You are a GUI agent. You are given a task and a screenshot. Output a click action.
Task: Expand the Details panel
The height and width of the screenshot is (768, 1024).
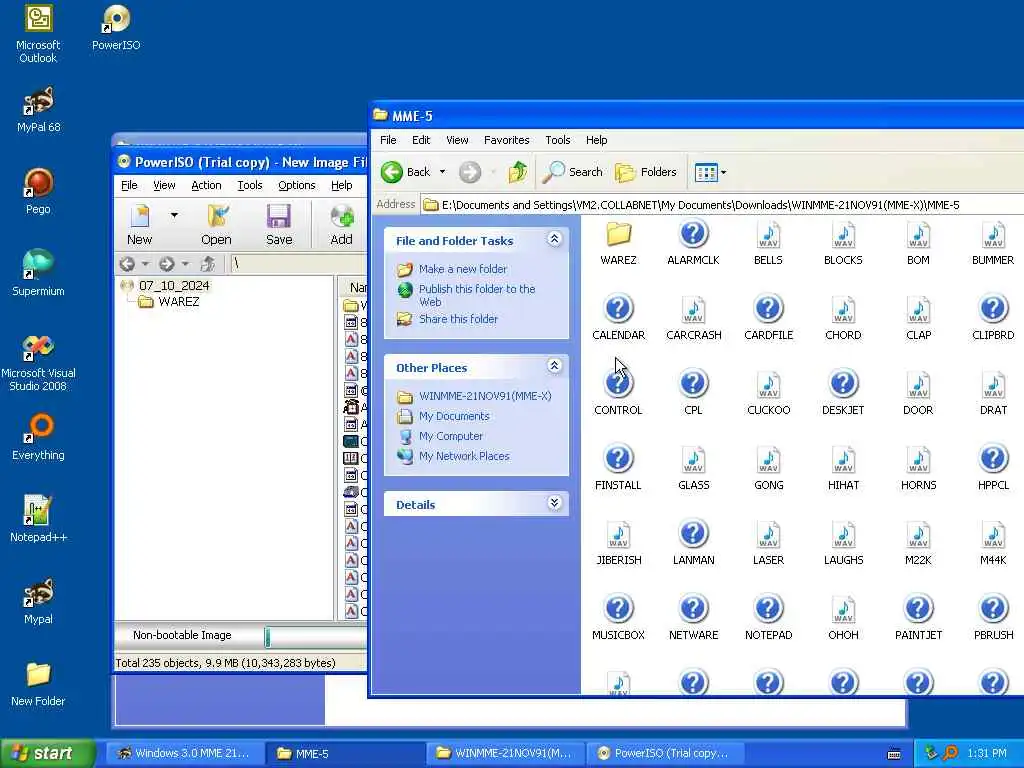tap(554, 503)
